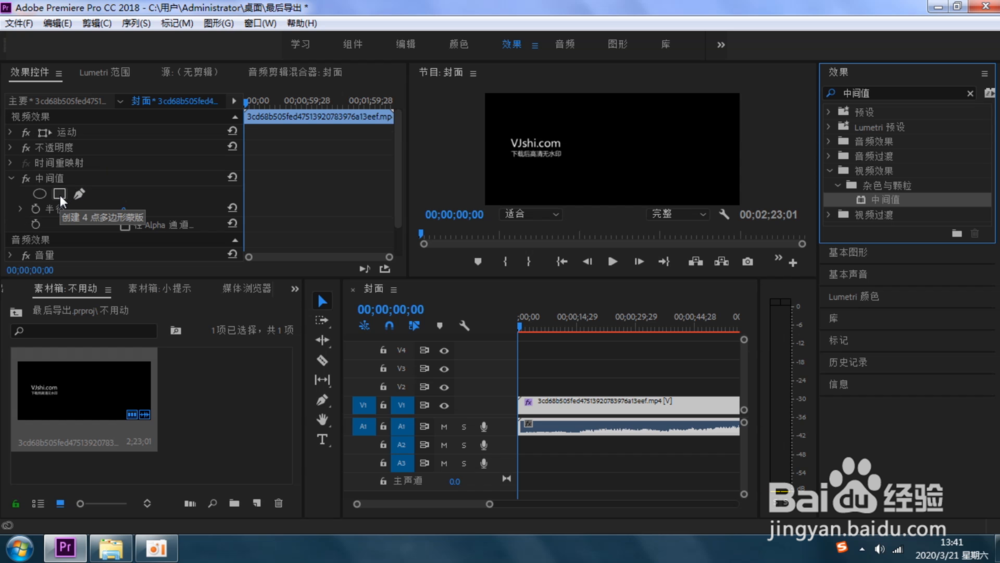Switch project panel to list view
The height and width of the screenshot is (563, 1000).
tap(38, 504)
